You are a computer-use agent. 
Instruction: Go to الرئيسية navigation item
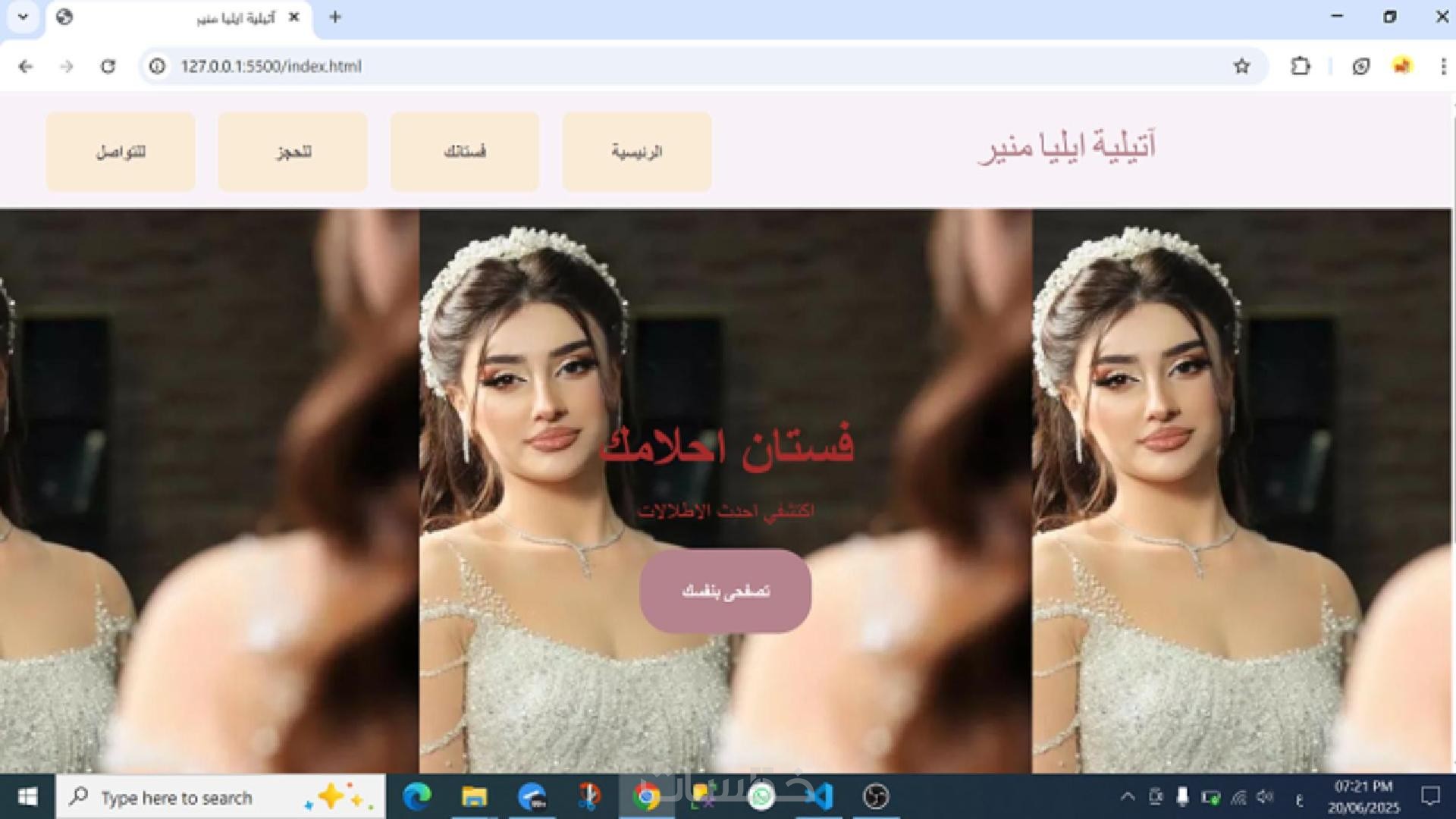[637, 152]
